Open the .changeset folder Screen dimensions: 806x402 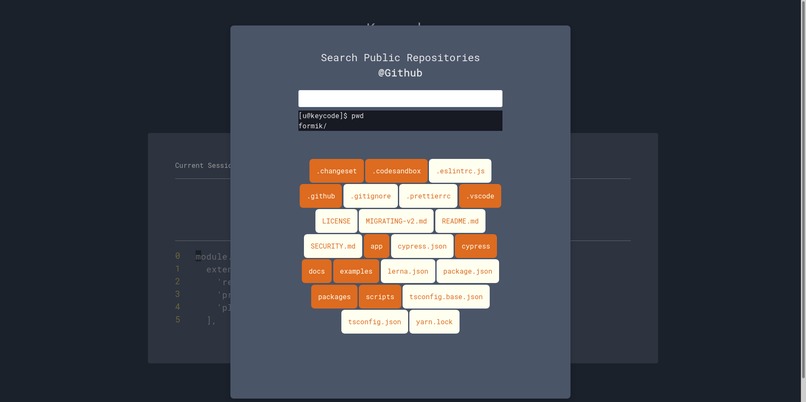click(x=337, y=171)
